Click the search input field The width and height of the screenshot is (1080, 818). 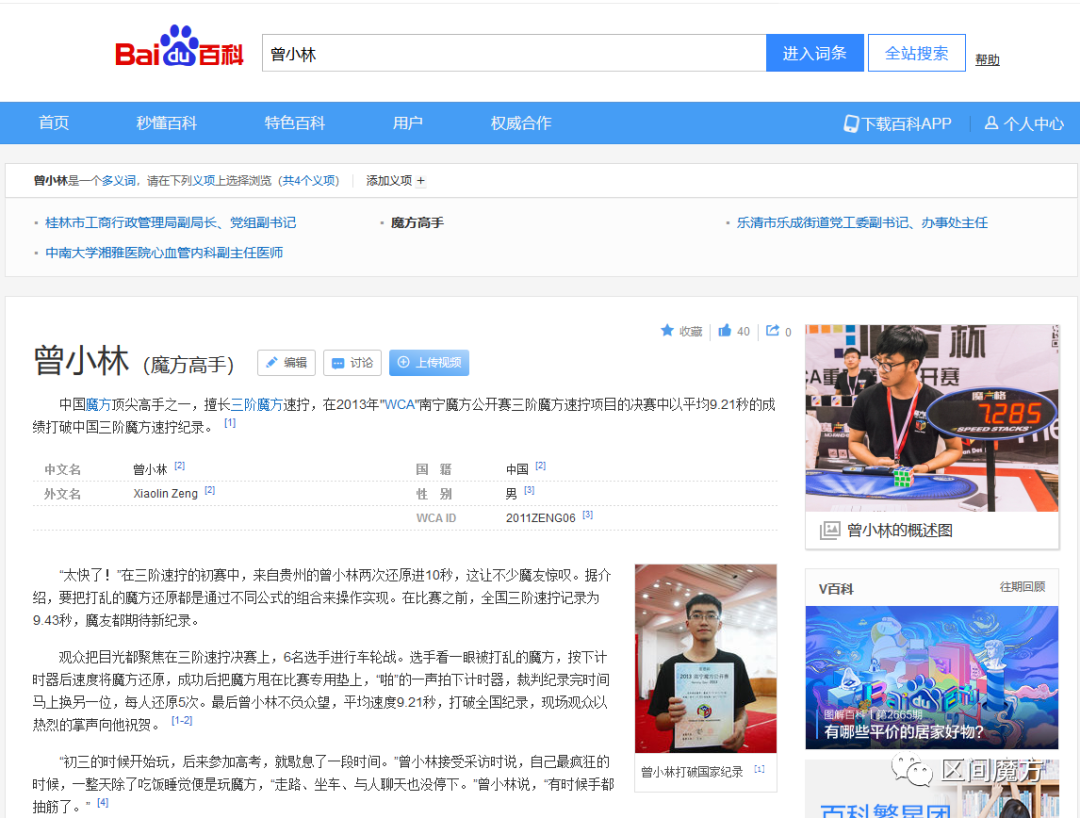point(514,54)
